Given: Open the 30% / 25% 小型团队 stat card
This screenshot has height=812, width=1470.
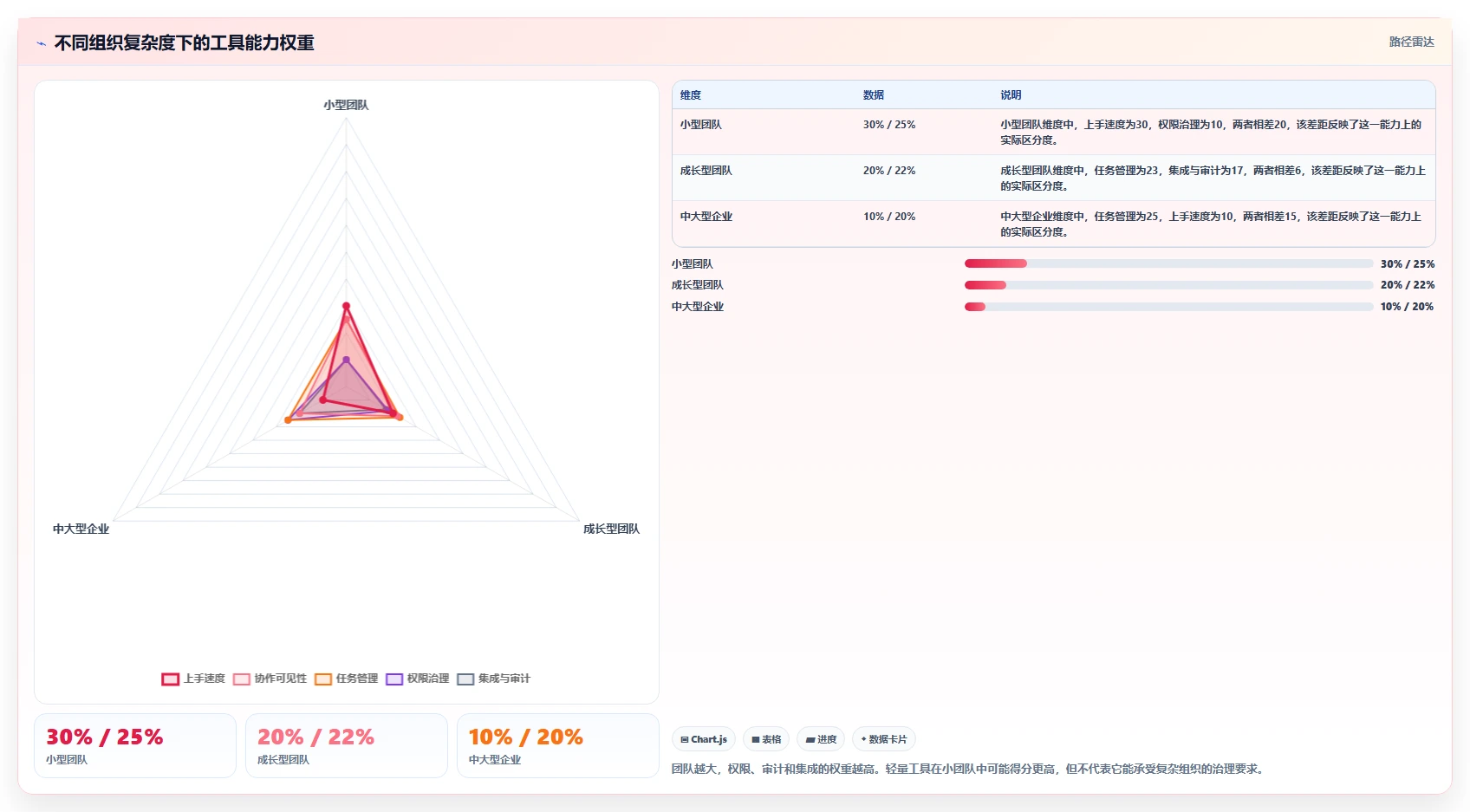Looking at the screenshot, I should coord(135,745).
